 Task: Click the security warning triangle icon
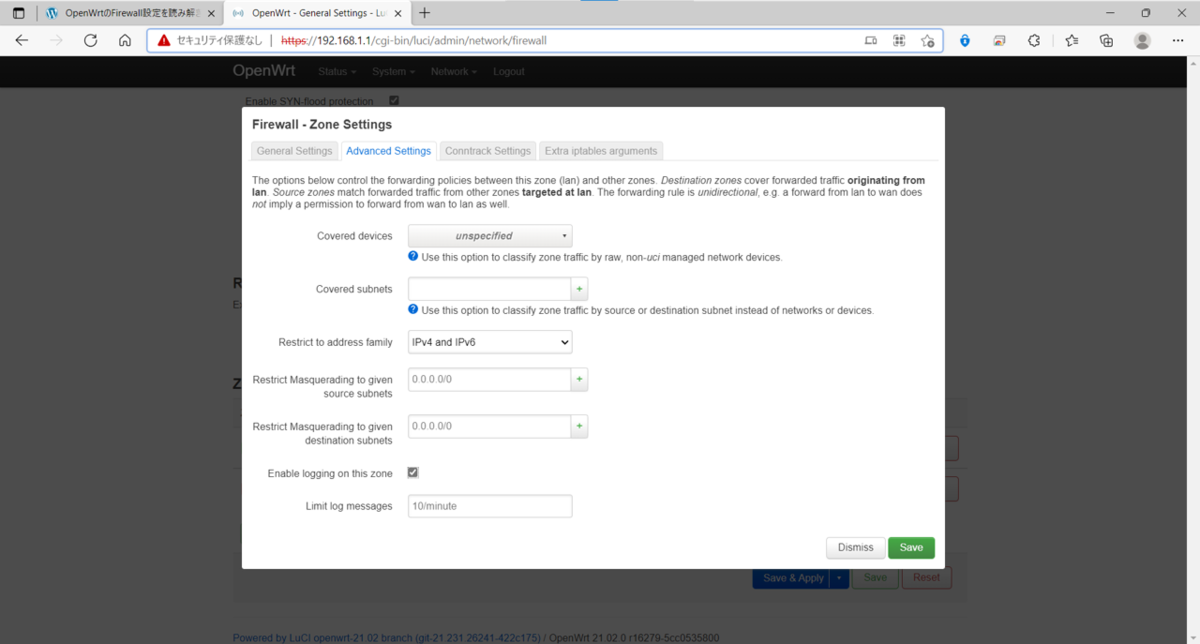tap(164, 41)
